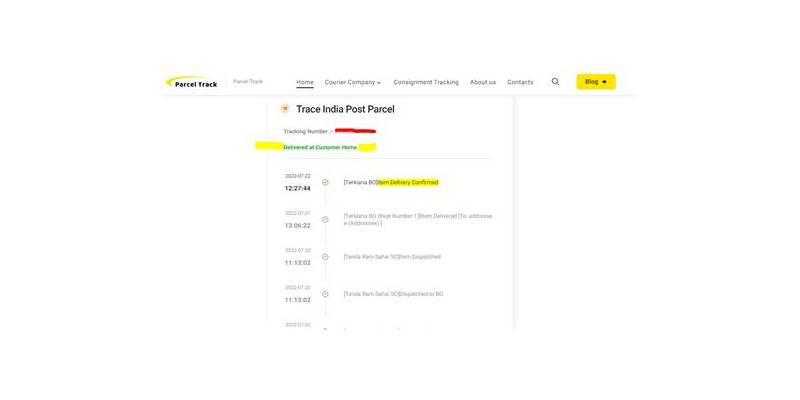The image size is (800, 400).
Task: Click the 13:06:22 timestamp
Action: pos(297,226)
